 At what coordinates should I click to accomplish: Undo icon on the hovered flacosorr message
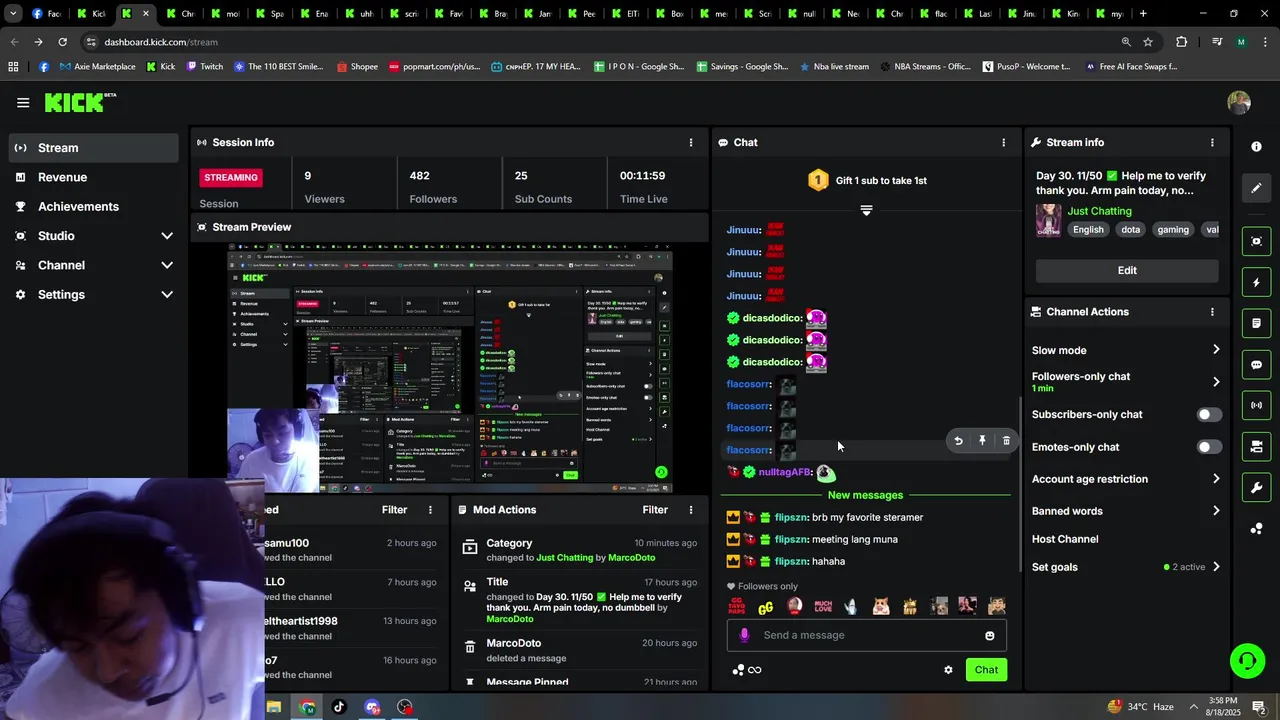tap(958, 441)
